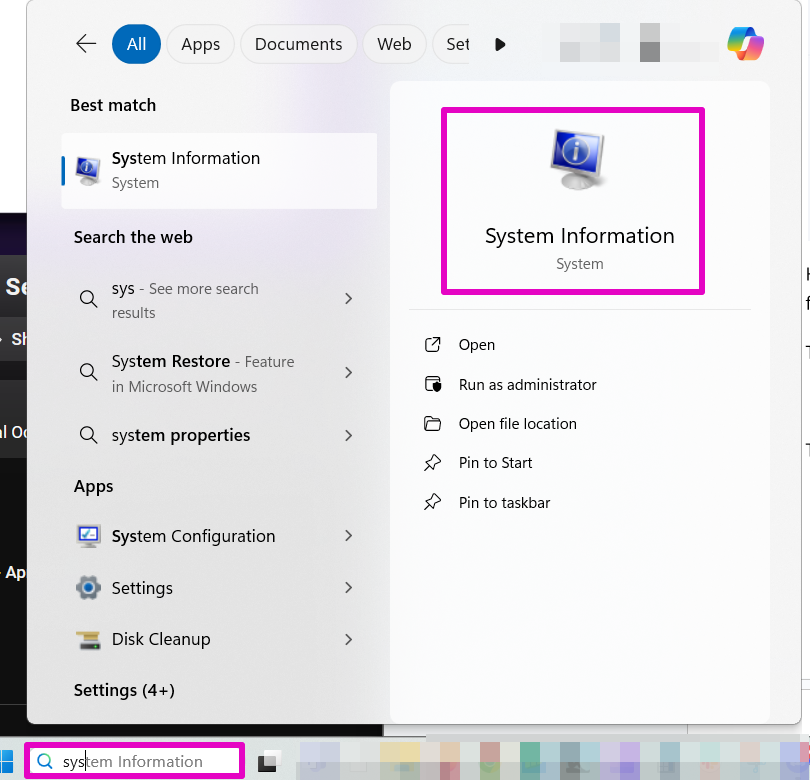
Task: Click the Pin to Start pin icon
Action: 432,463
